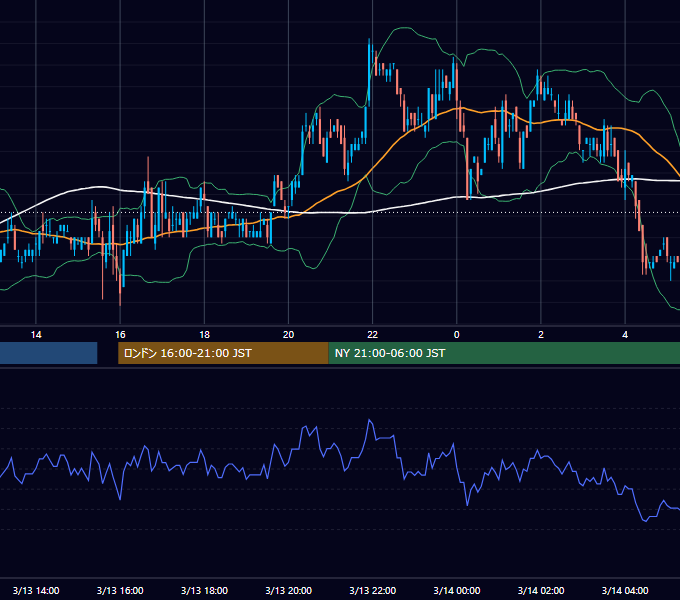Click the 16 hour axis label
680x600 pixels.
click(x=120, y=335)
